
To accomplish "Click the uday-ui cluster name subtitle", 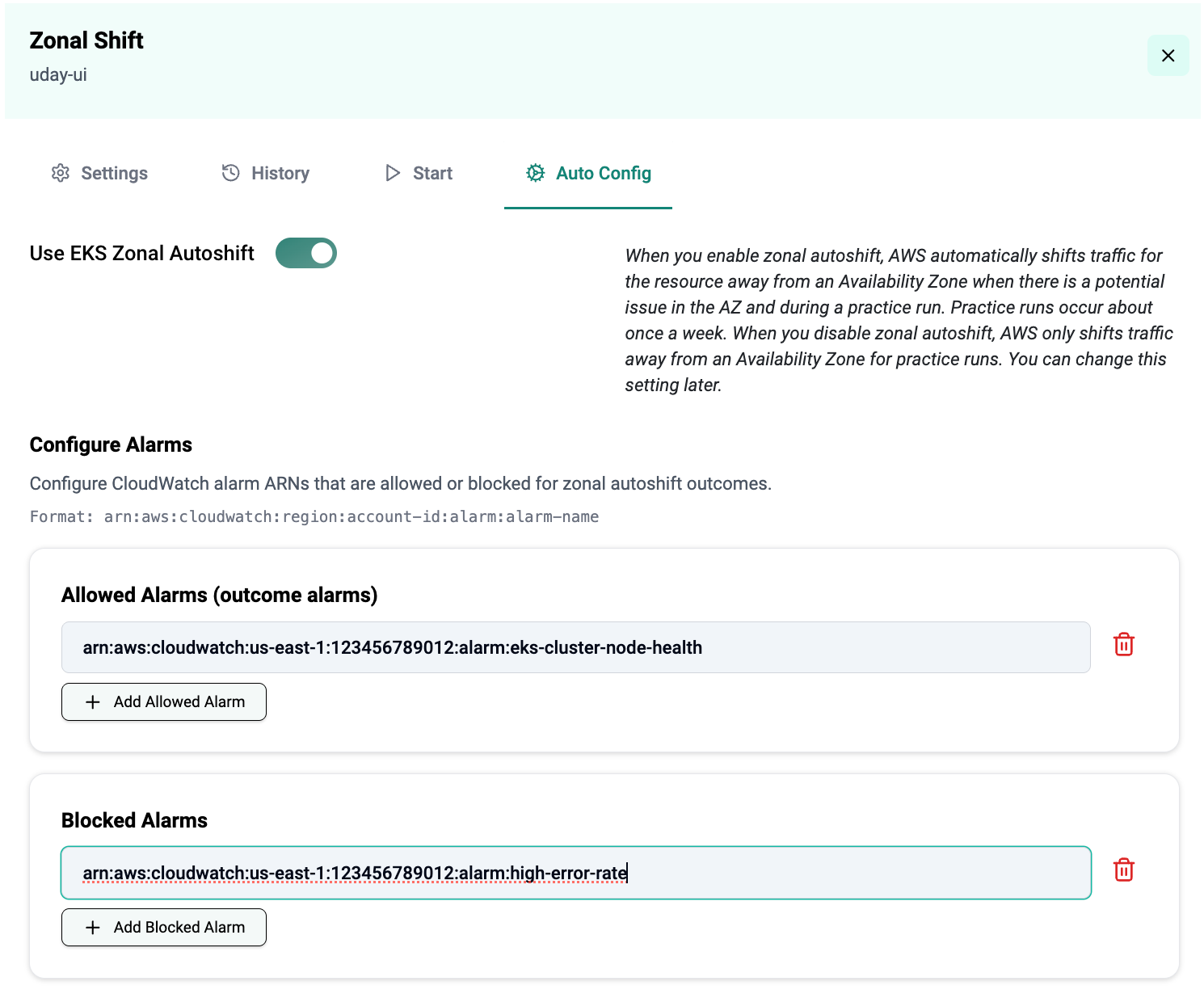I will pos(58,75).
